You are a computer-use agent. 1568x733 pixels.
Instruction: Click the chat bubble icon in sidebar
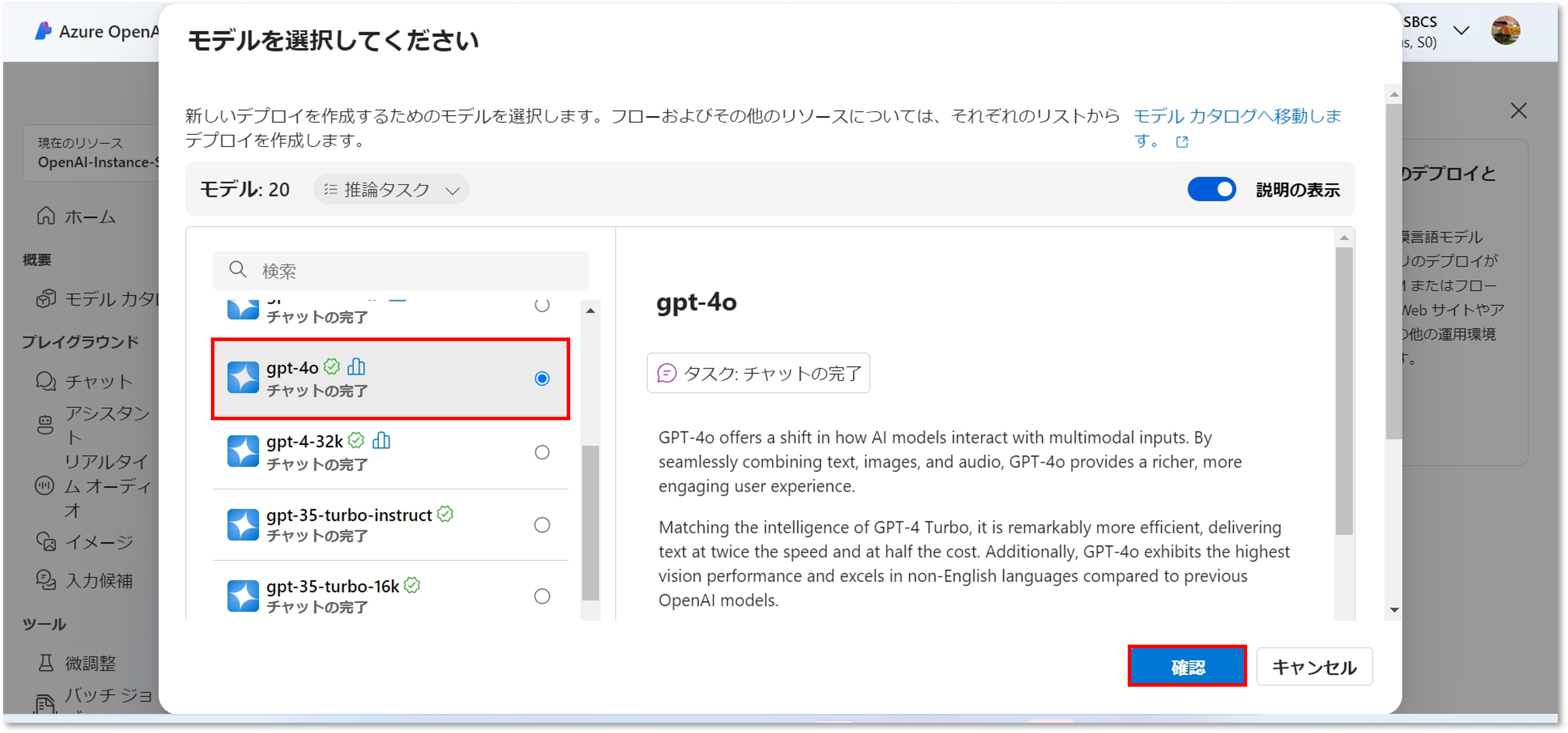click(x=46, y=381)
